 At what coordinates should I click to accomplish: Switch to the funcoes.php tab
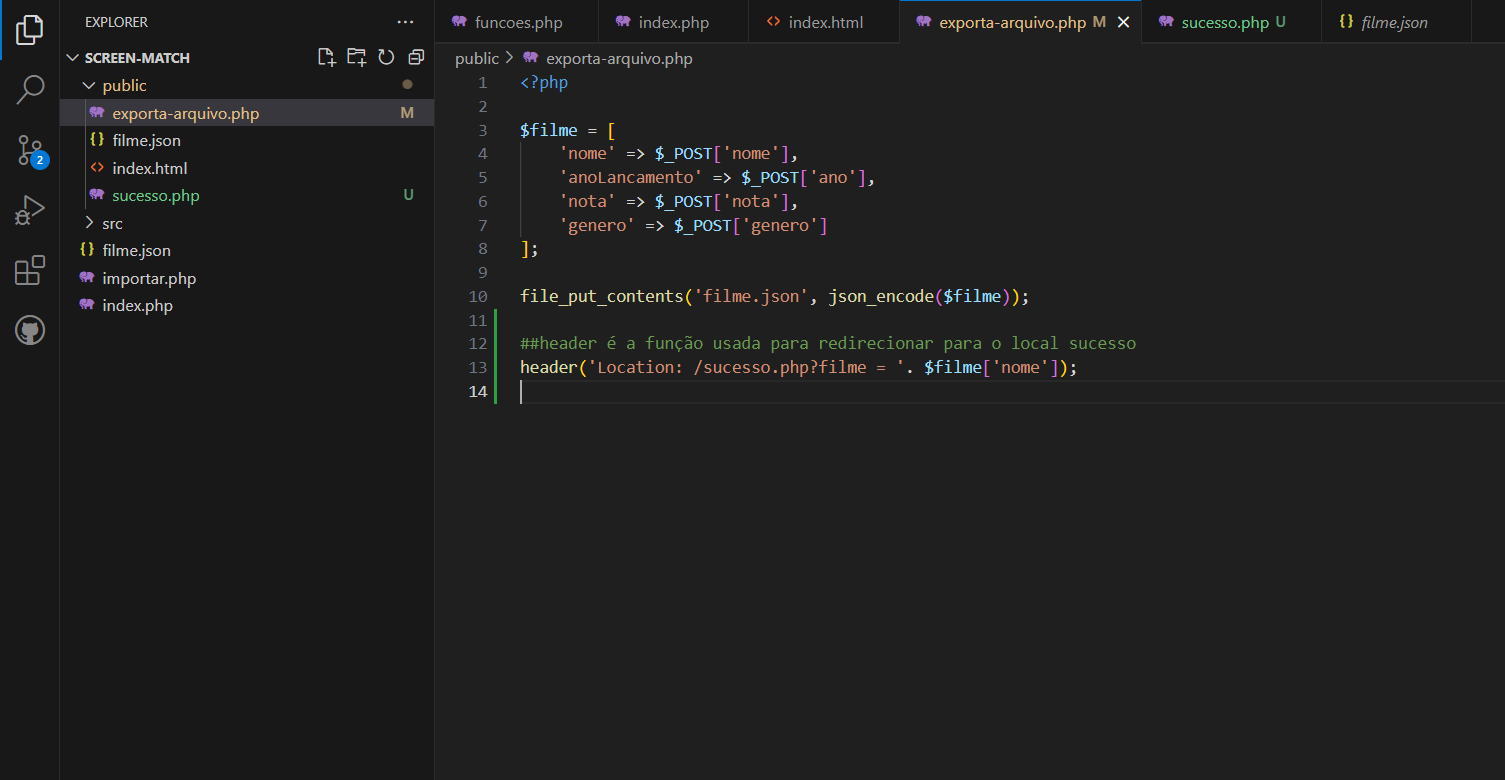tap(517, 22)
